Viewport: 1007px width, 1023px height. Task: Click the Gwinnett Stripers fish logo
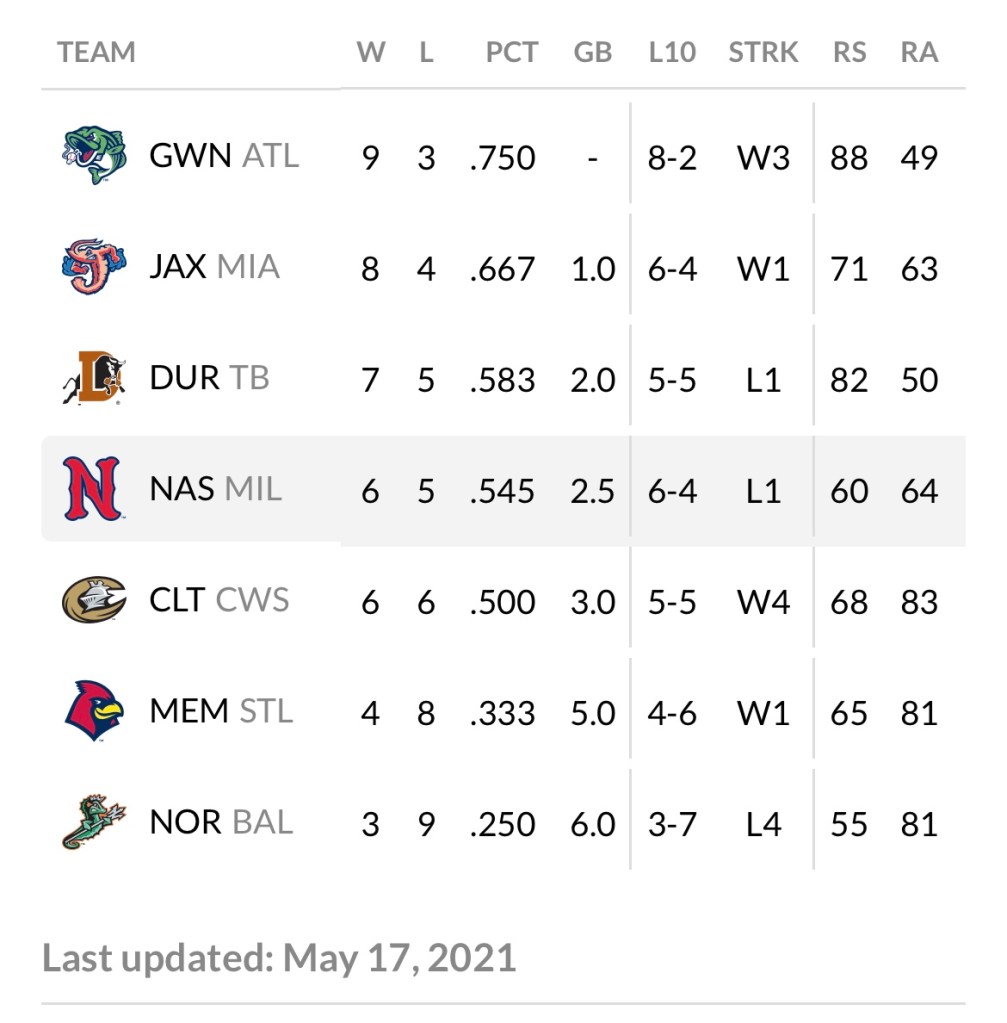(x=94, y=155)
